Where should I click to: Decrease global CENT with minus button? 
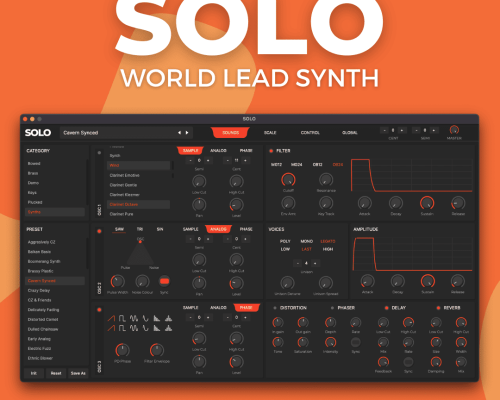[384, 130]
